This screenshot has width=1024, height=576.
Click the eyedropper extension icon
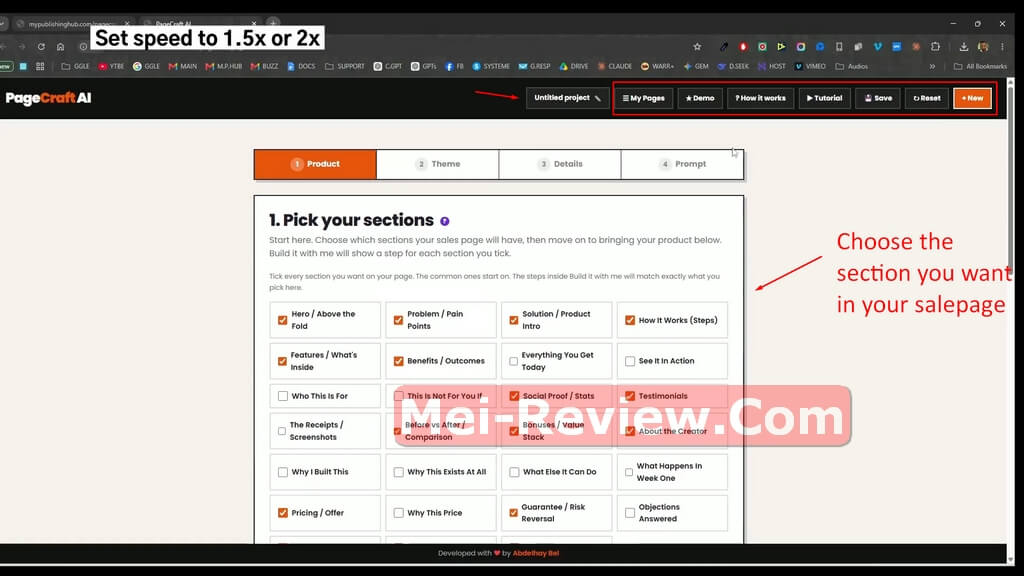click(724, 47)
